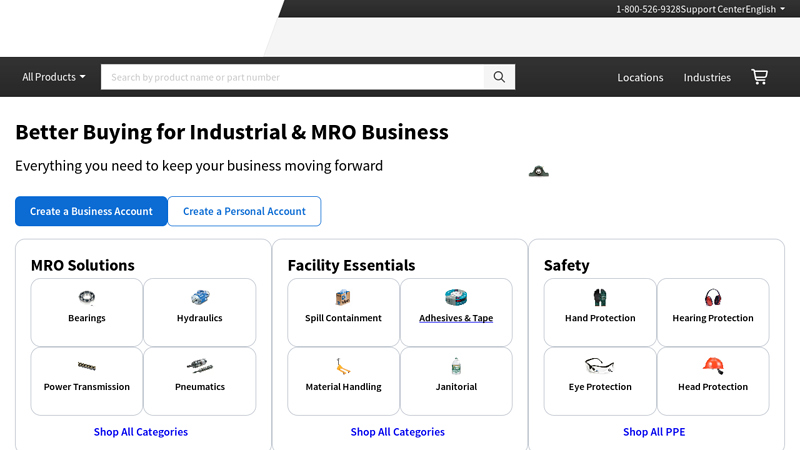
Task: Click the magnifier search icon
Action: tap(499, 77)
